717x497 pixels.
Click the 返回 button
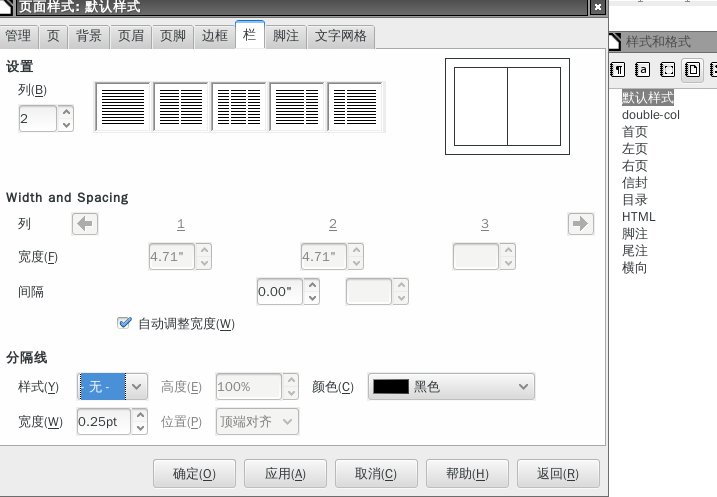[558, 474]
